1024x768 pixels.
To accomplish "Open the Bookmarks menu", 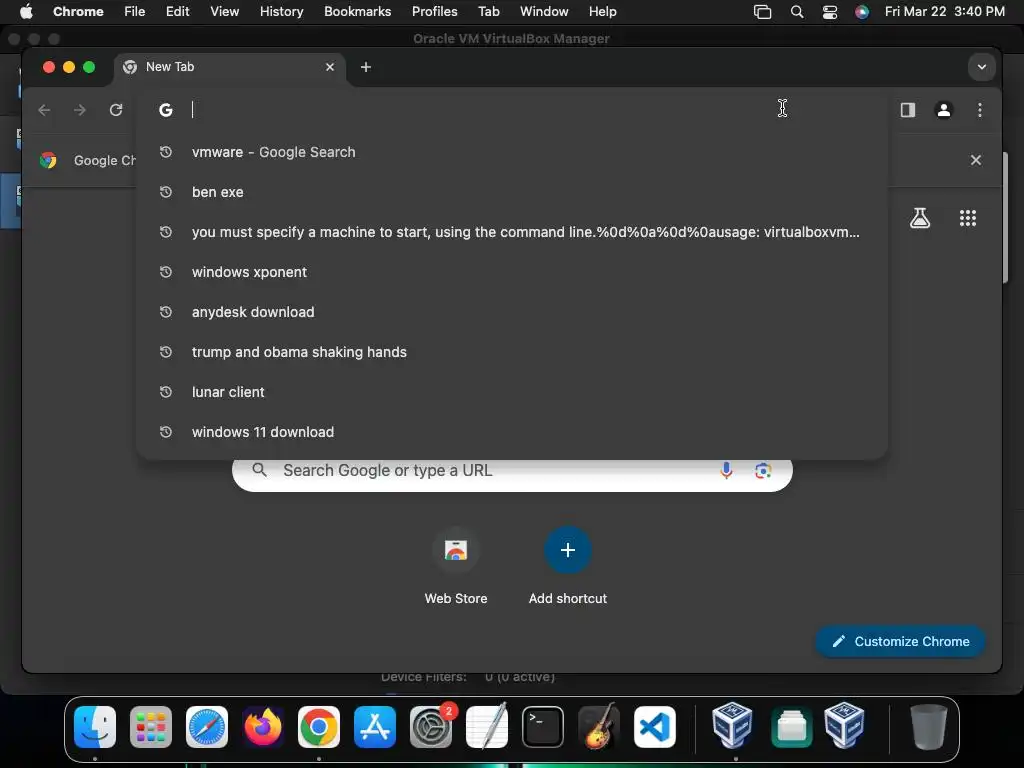I will [357, 12].
